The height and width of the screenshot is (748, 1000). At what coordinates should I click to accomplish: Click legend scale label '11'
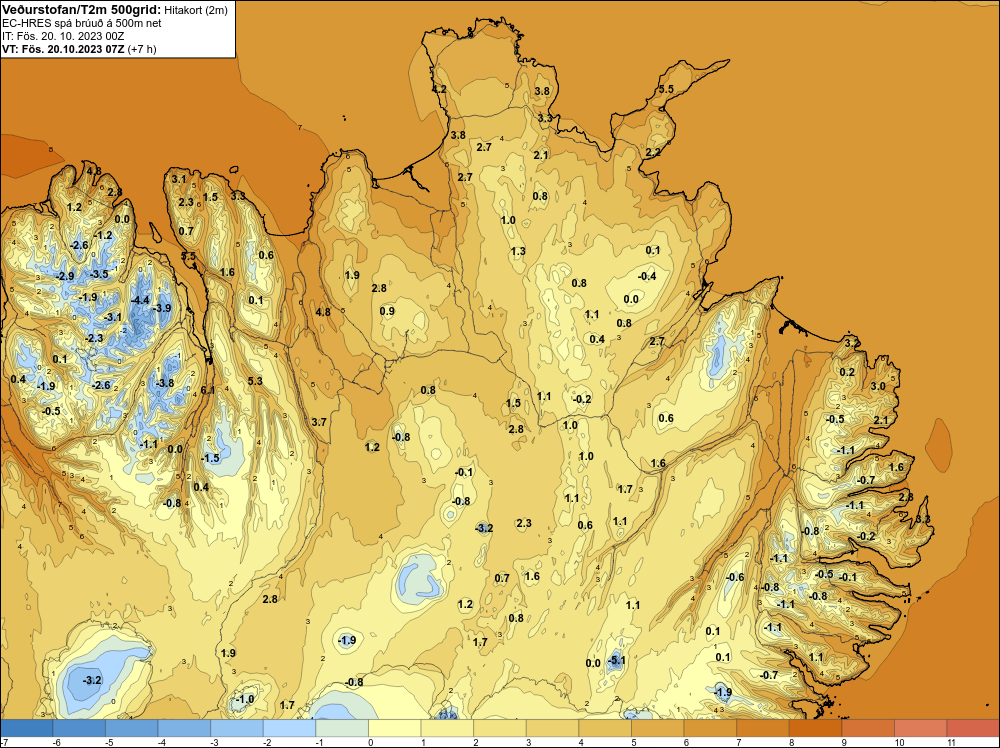[x=951, y=743]
